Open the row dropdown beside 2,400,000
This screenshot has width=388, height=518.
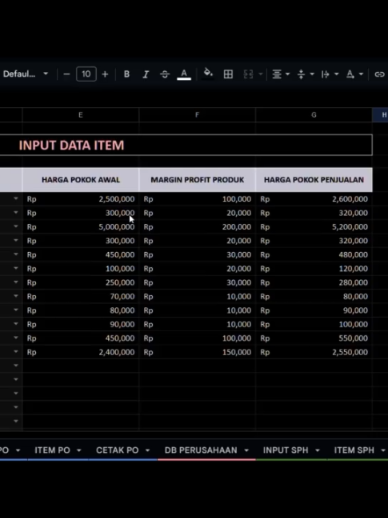point(16,351)
